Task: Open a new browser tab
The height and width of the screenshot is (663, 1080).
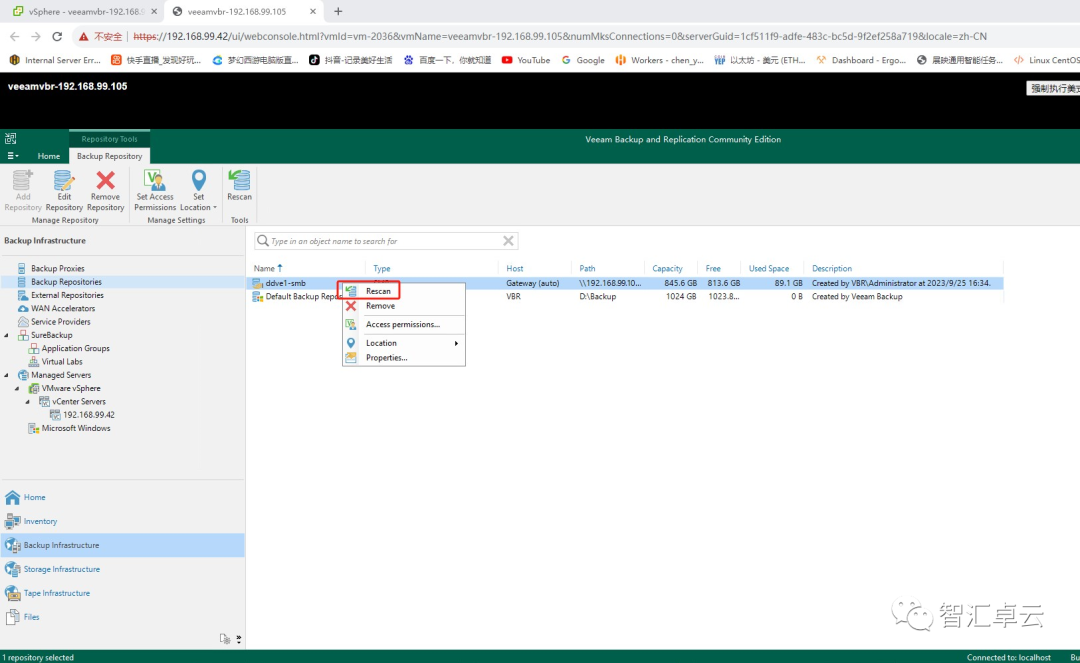Action: (338, 12)
